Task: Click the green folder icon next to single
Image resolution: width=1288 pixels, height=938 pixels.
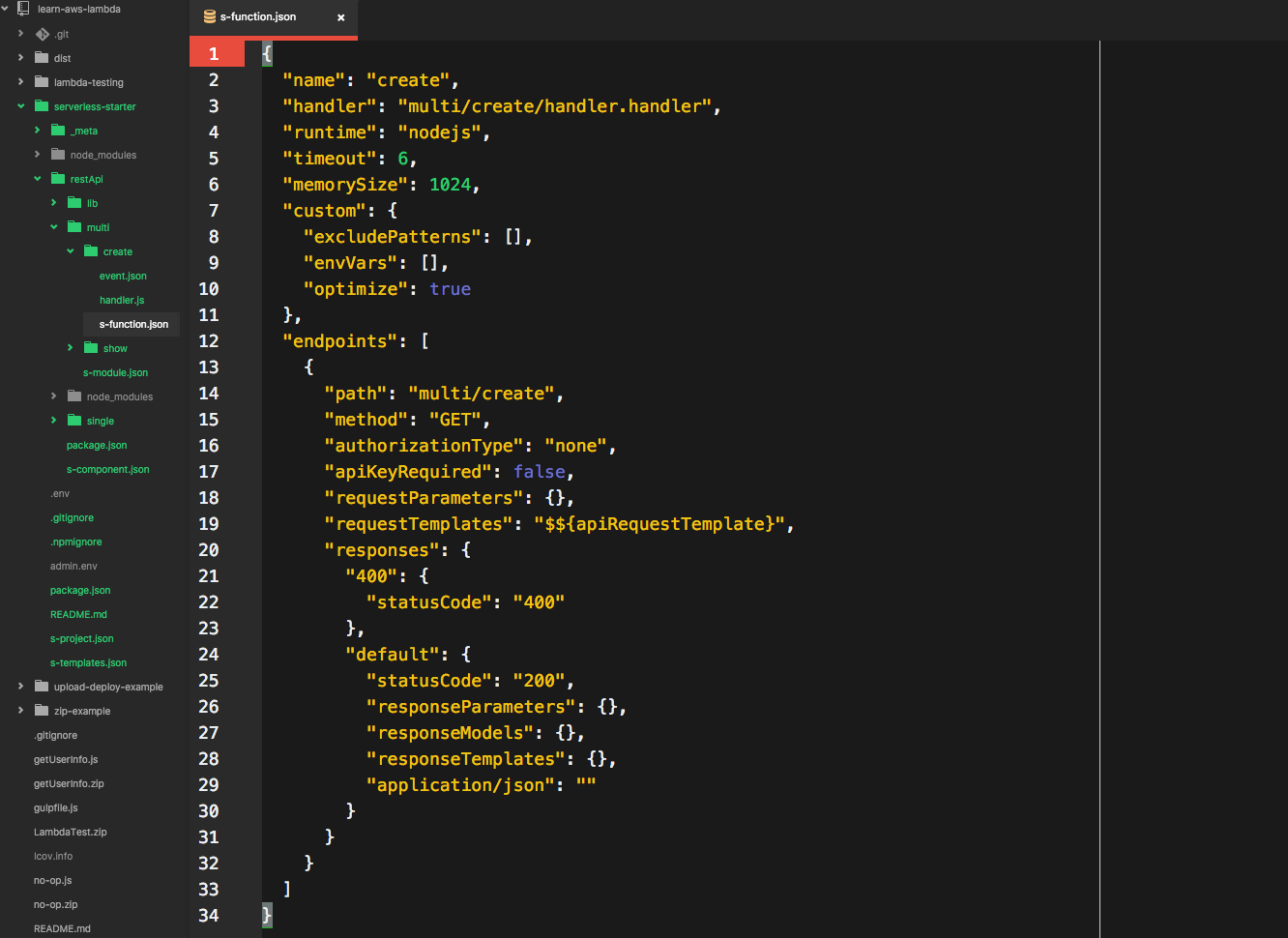Action: [x=74, y=421]
